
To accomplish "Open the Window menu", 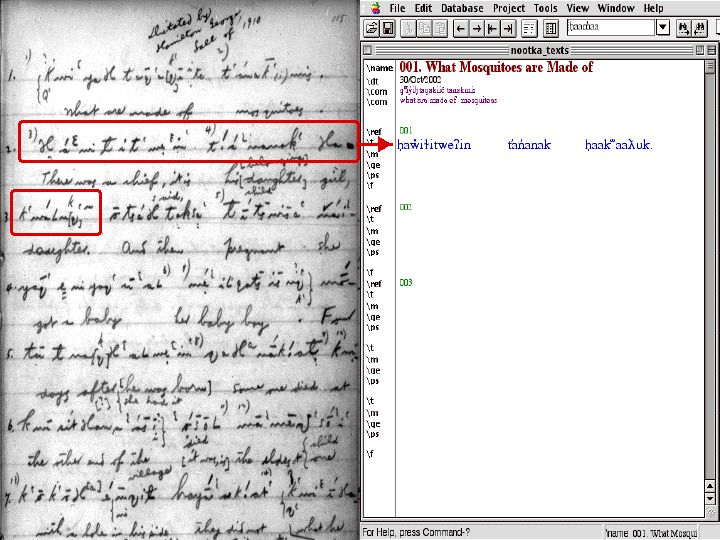I will (x=616, y=8).
